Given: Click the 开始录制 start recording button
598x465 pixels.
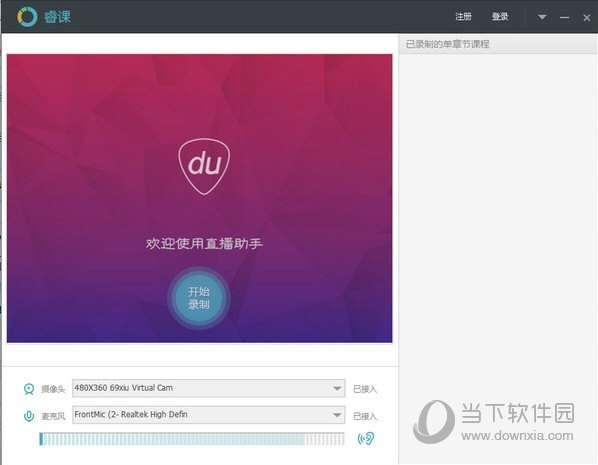Looking at the screenshot, I should tap(199, 298).
